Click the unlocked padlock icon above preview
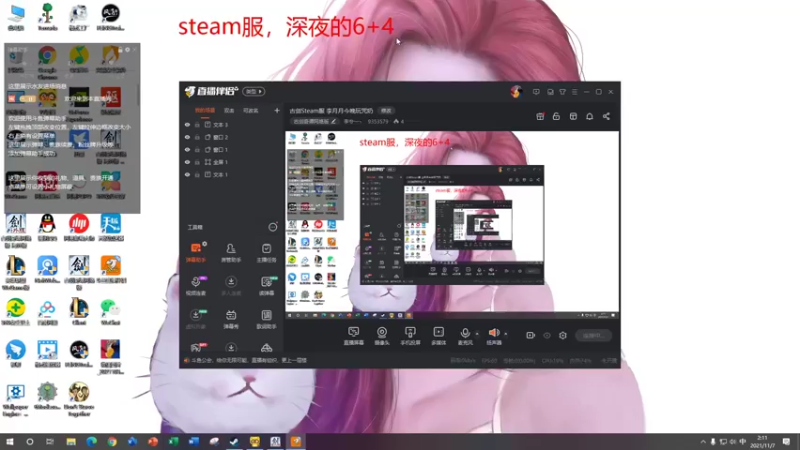 (x=556, y=116)
